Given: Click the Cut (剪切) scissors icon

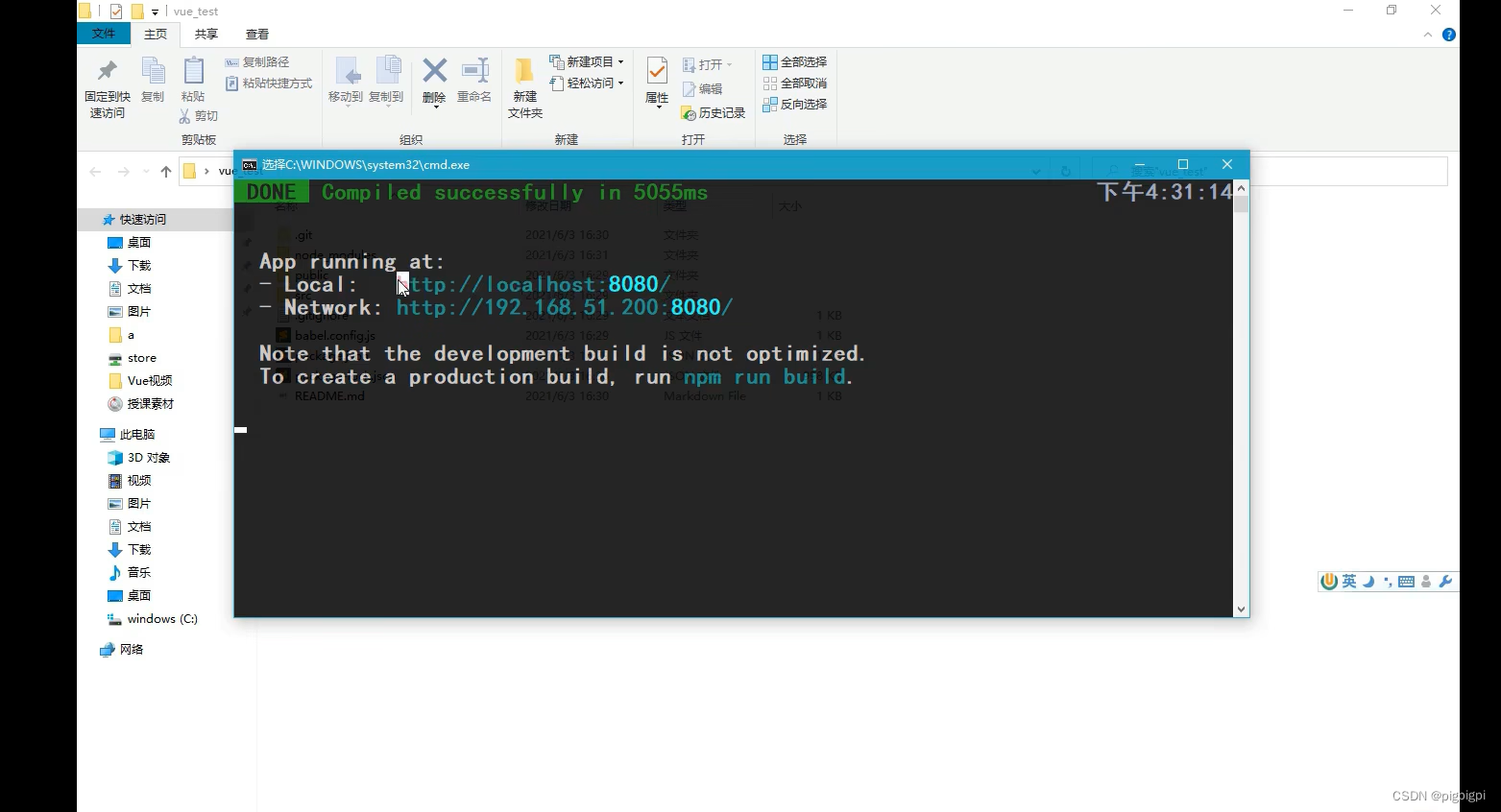Looking at the screenshot, I should [x=185, y=116].
